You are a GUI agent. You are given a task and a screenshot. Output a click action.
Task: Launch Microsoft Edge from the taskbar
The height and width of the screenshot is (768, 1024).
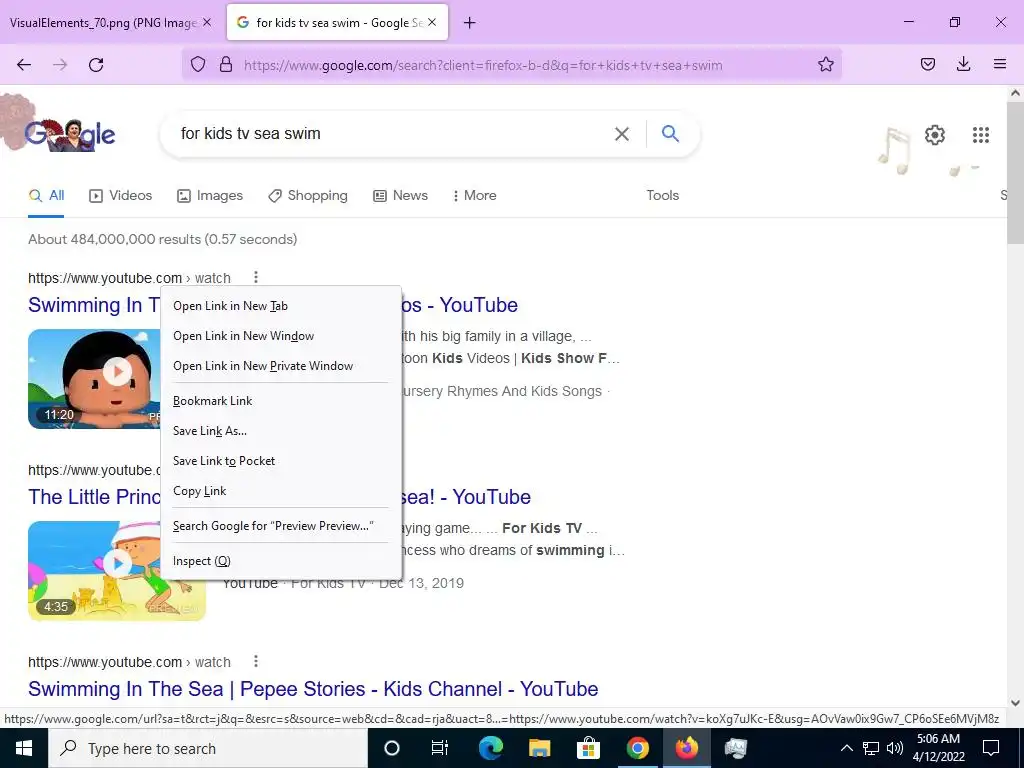490,748
